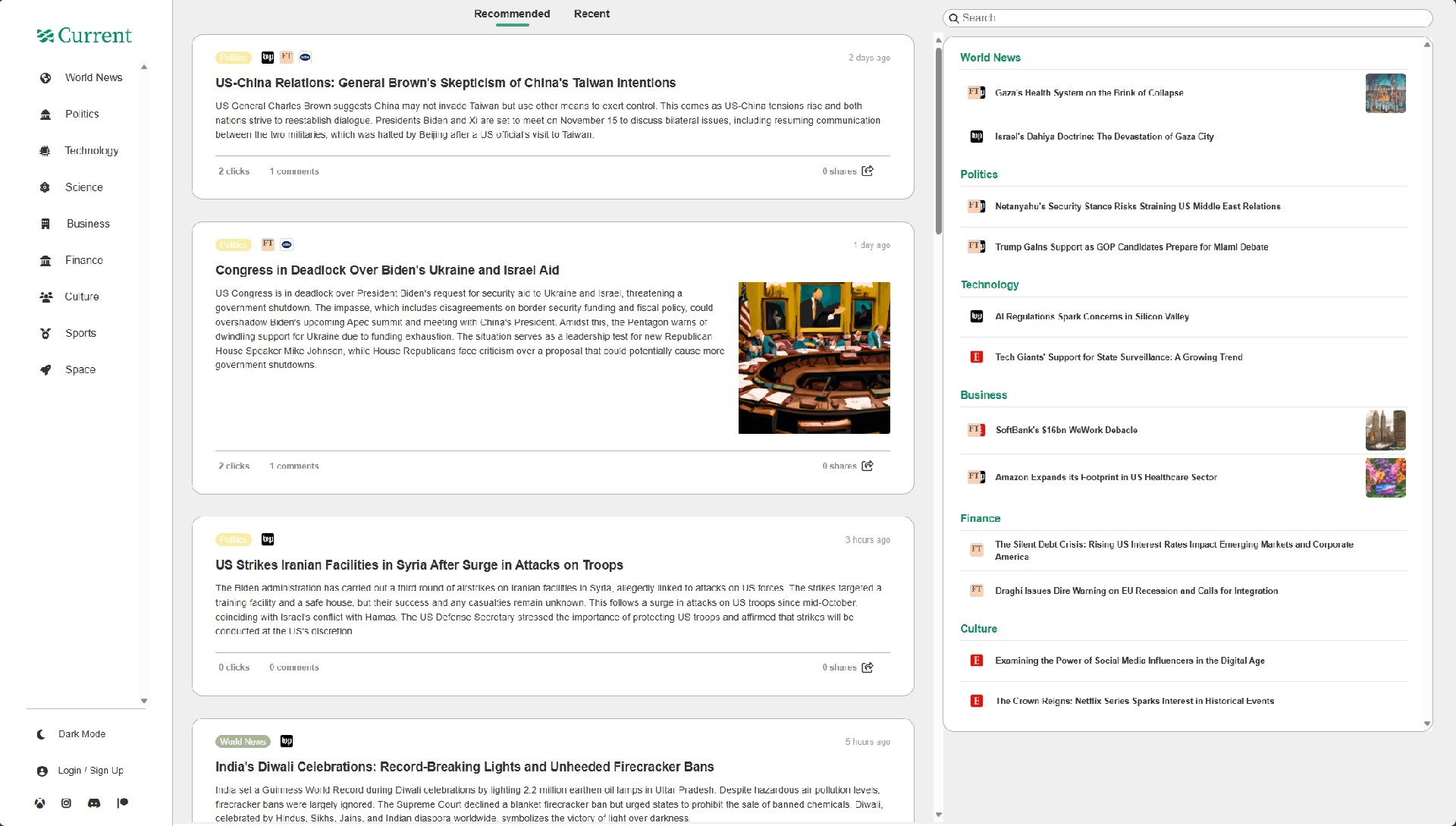Click share icon on Congress Deadlock article

tap(868, 466)
